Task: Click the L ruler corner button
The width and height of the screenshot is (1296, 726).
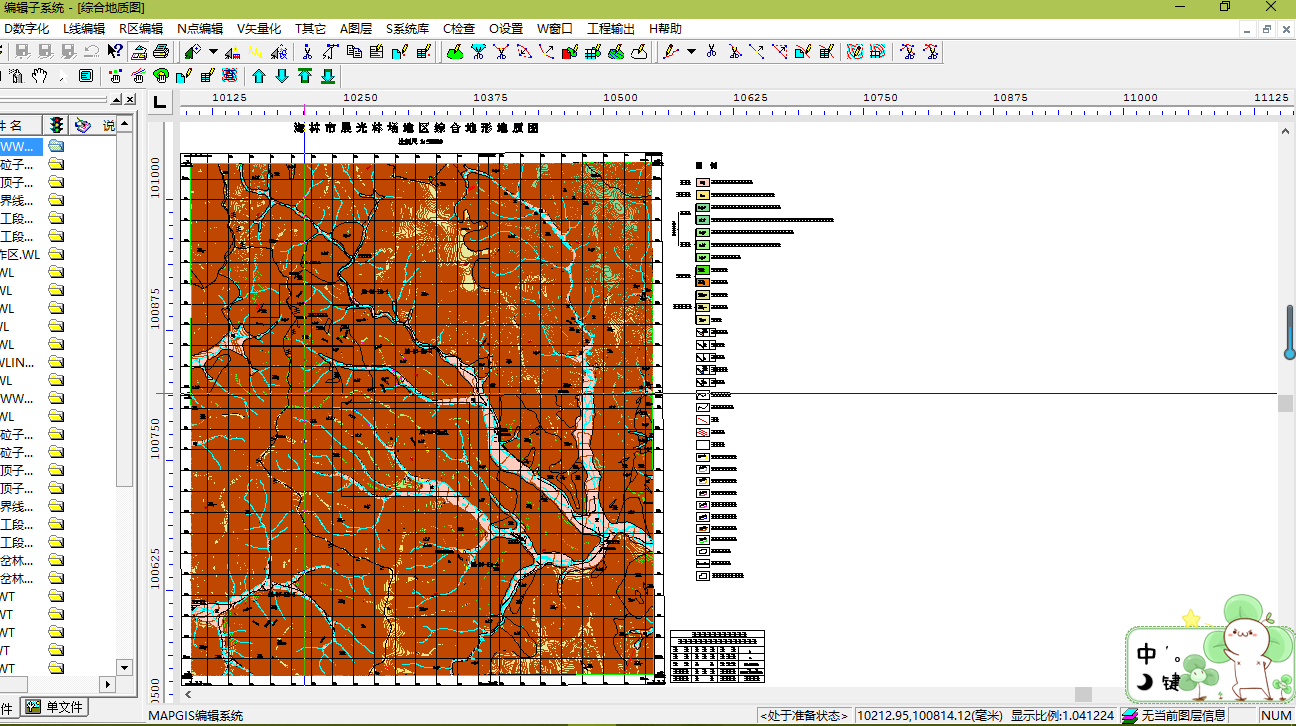Action: click(160, 100)
